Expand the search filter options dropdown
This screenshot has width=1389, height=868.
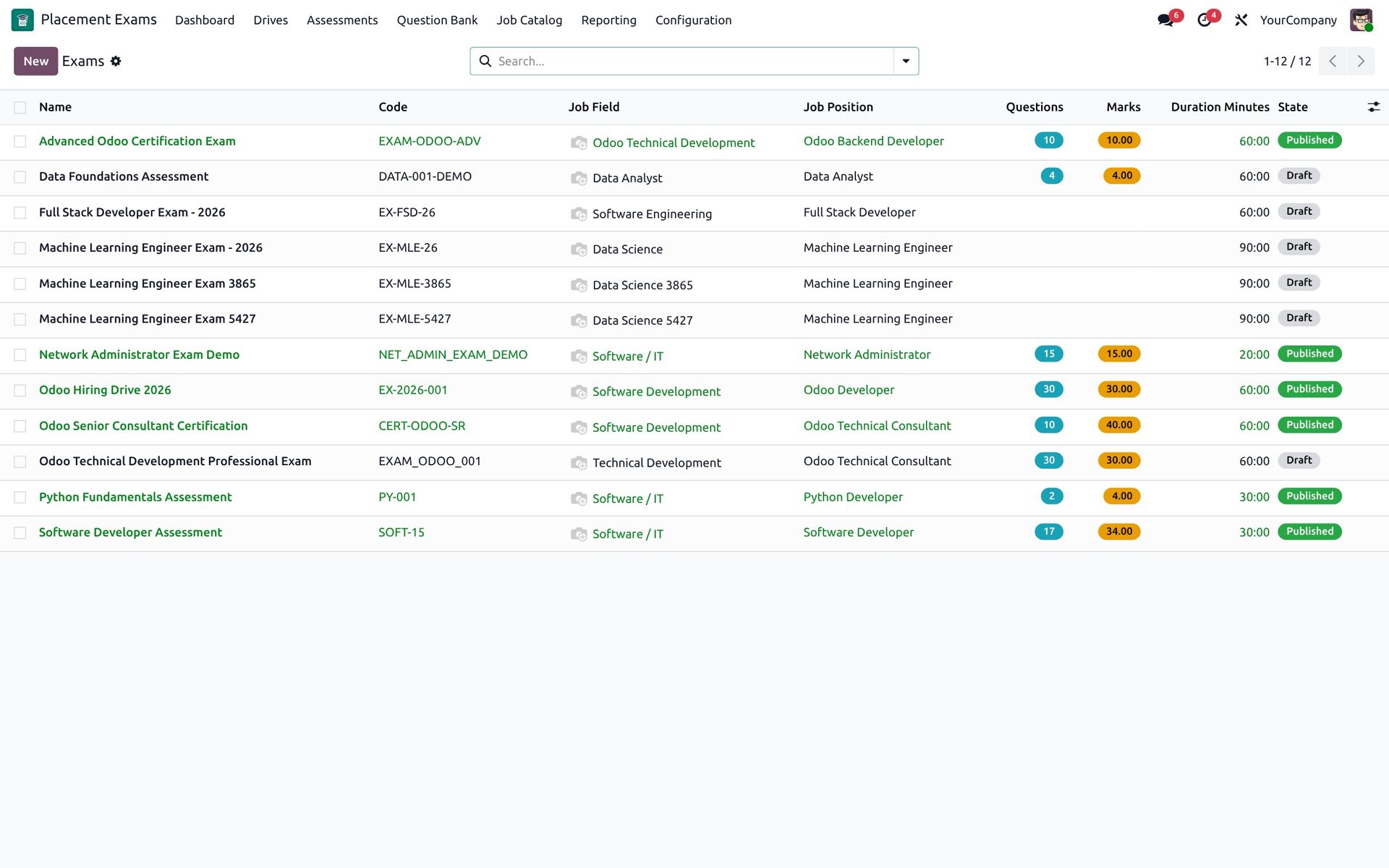click(x=906, y=61)
